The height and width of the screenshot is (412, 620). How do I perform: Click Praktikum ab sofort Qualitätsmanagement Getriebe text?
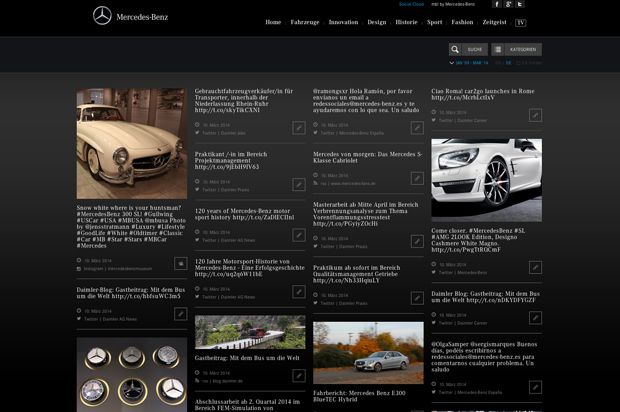coord(357,274)
